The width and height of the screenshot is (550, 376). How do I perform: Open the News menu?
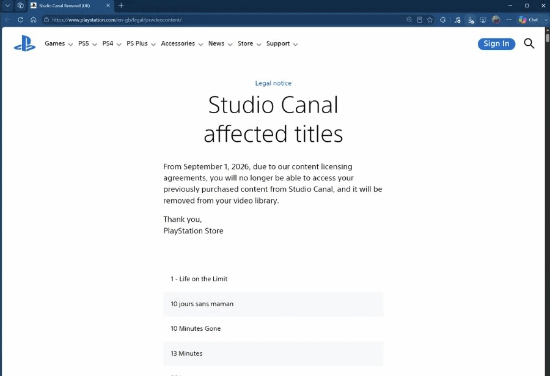pyautogui.click(x=220, y=44)
